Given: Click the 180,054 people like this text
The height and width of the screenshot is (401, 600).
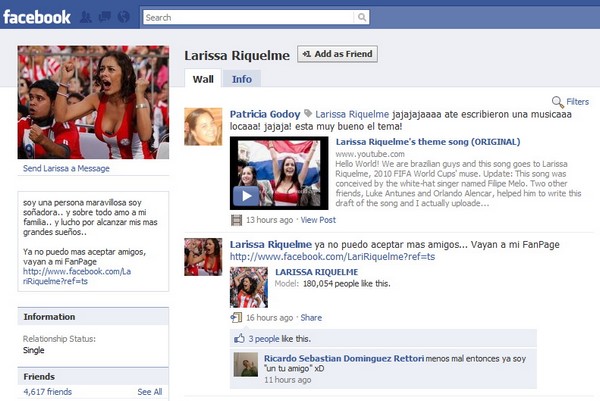Looking at the screenshot, I should tap(347, 284).
